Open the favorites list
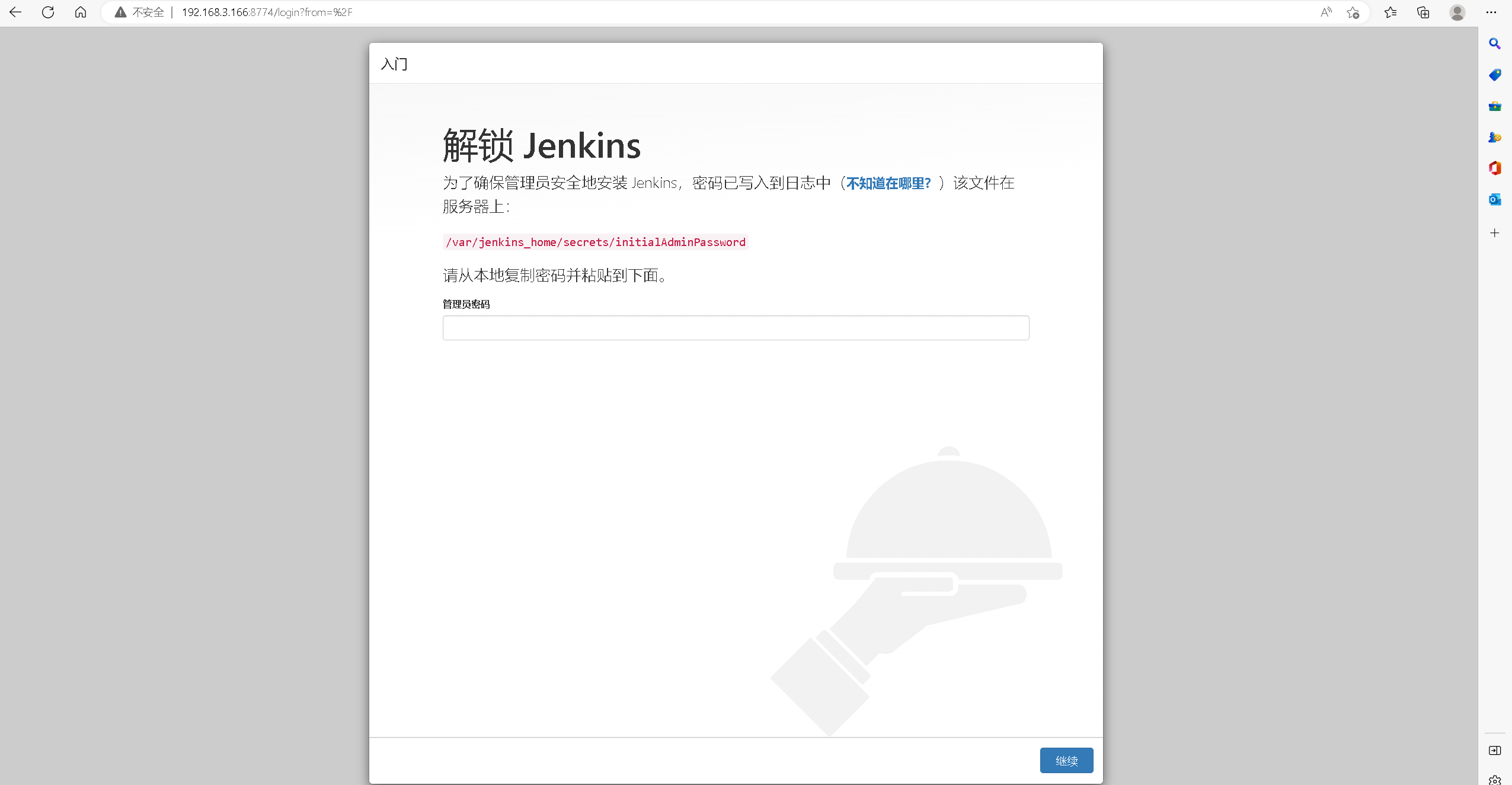The width and height of the screenshot is (1512, 785). 1390,12
